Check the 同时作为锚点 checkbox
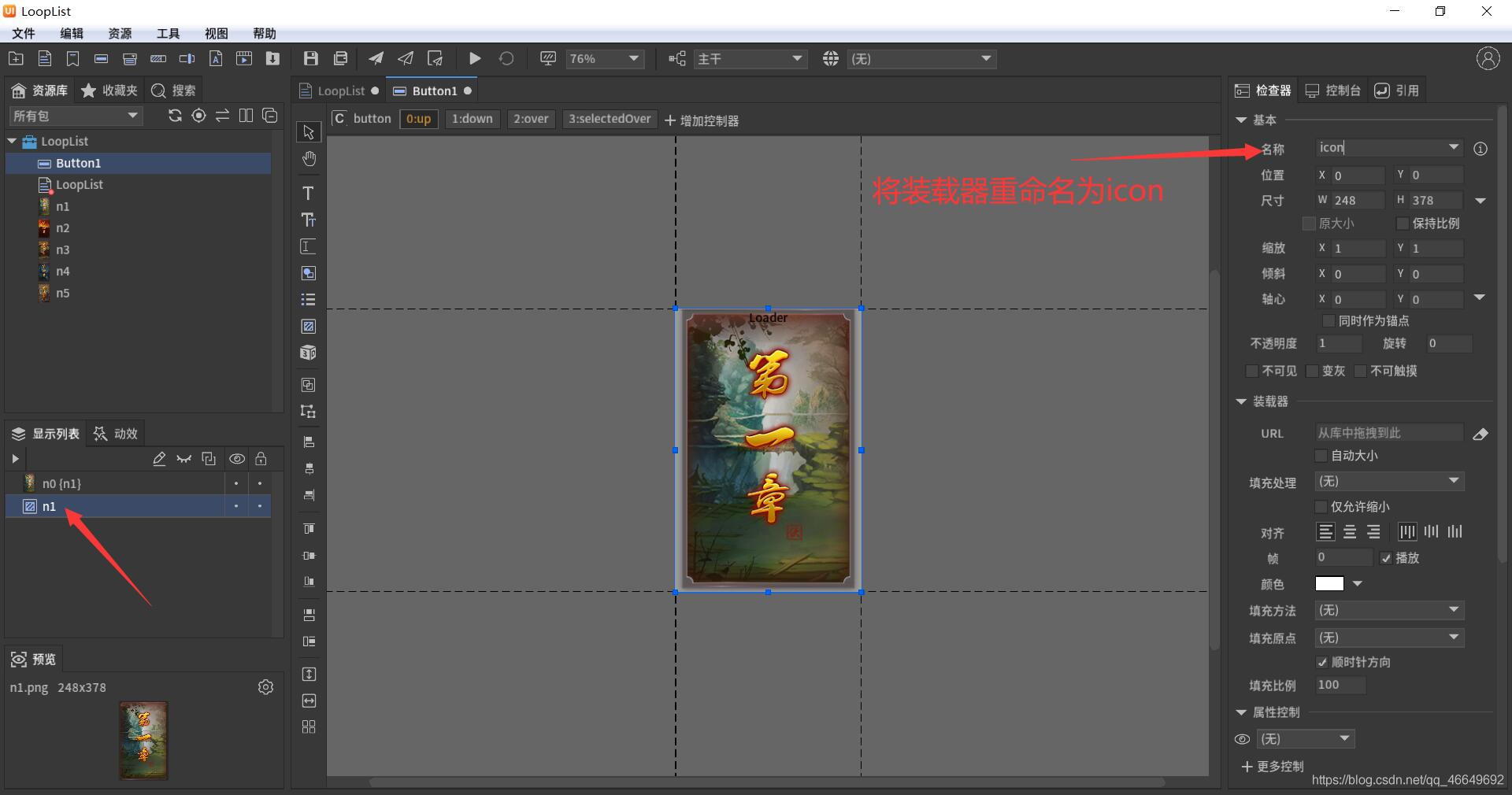The image size is (1512, 795). [1329, 321]
